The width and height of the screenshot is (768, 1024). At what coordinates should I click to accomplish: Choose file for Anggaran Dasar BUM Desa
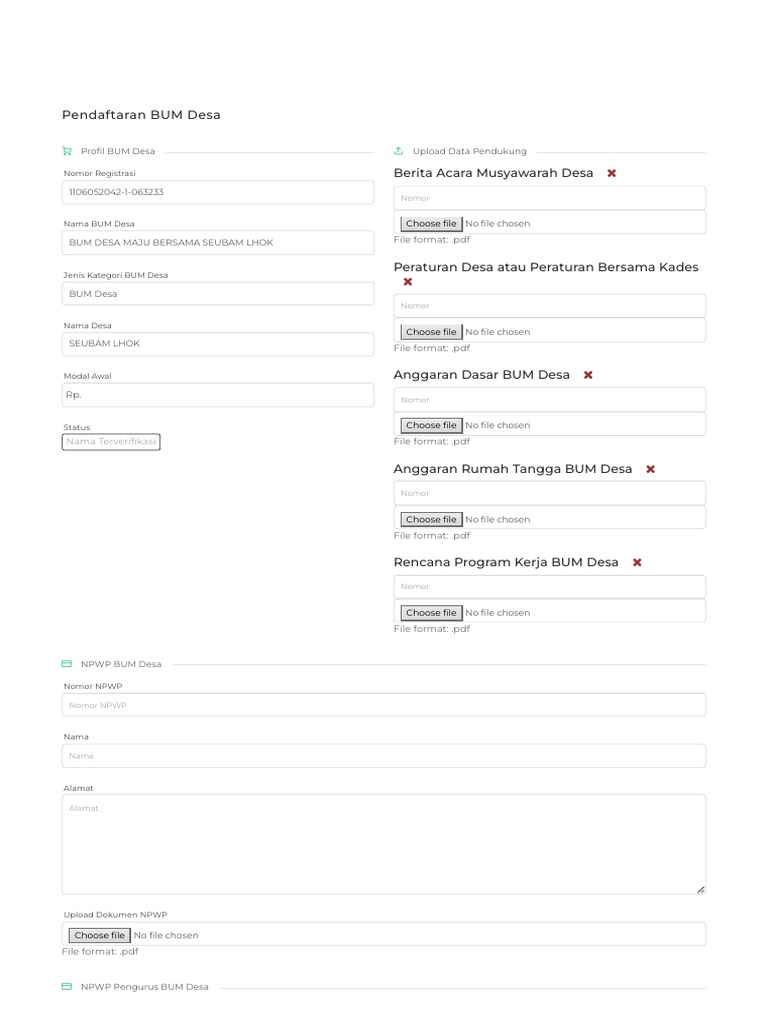431,425
